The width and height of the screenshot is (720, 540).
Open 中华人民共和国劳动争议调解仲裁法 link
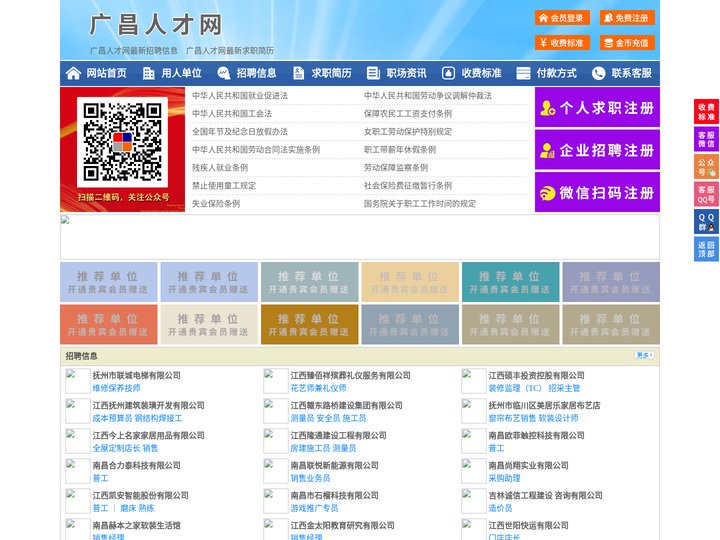point(428,96)
